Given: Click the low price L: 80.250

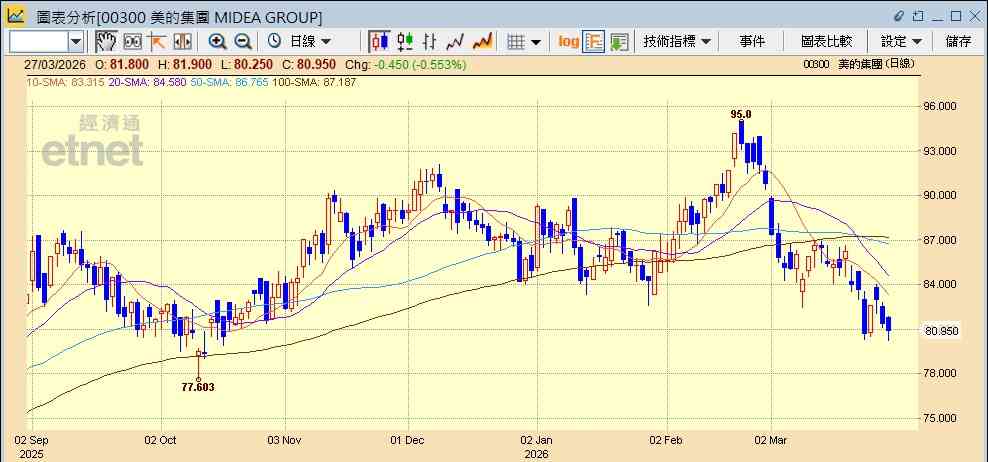Looking at the screenshot, I should 247,64.
